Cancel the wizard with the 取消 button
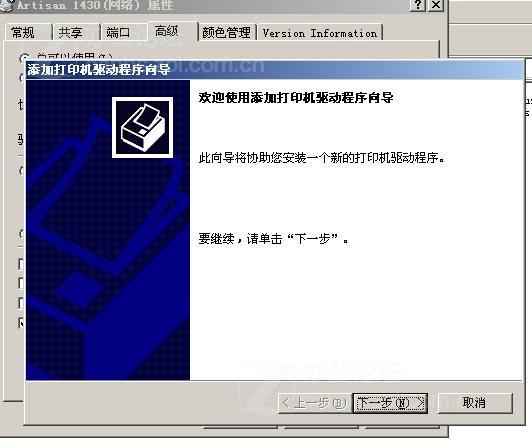Screen dimensions: 532x446 pos(475,403)
